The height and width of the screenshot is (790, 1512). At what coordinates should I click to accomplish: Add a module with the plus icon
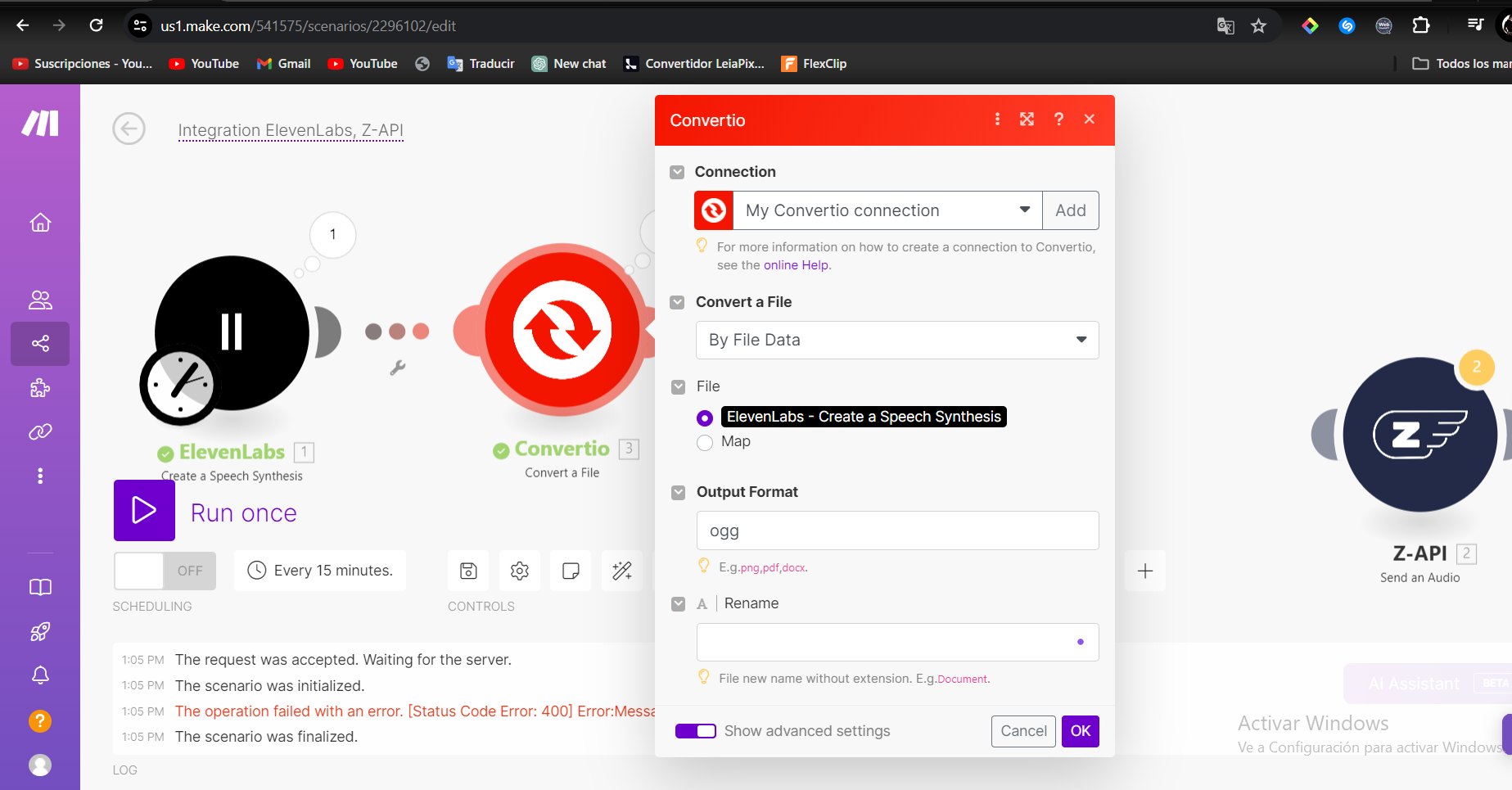1145,571
